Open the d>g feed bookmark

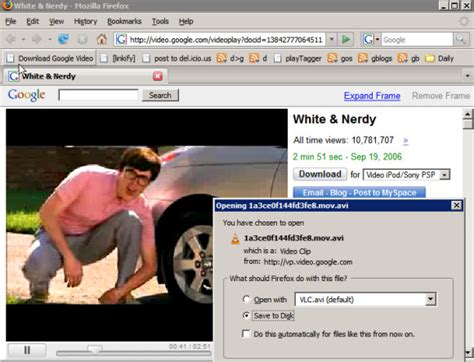(230, 58)
